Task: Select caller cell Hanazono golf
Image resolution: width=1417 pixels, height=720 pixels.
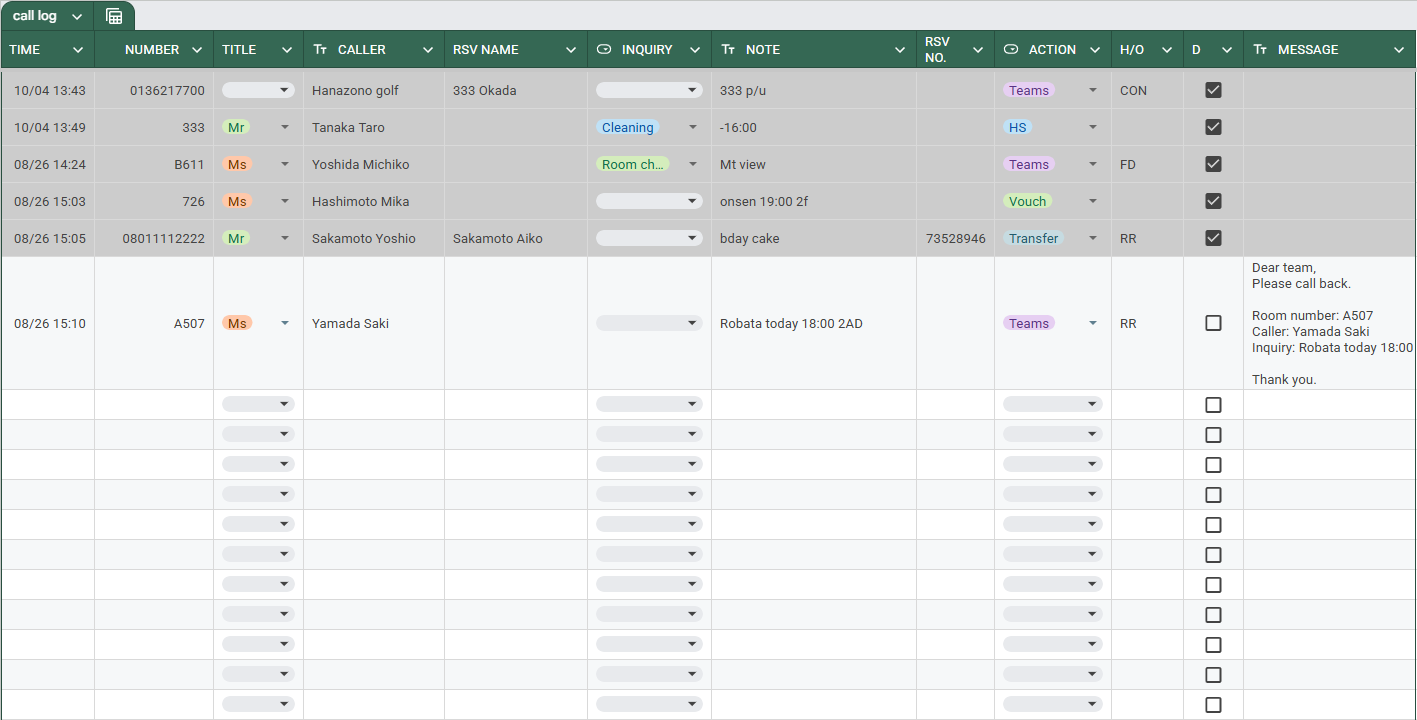Action: 374,90
